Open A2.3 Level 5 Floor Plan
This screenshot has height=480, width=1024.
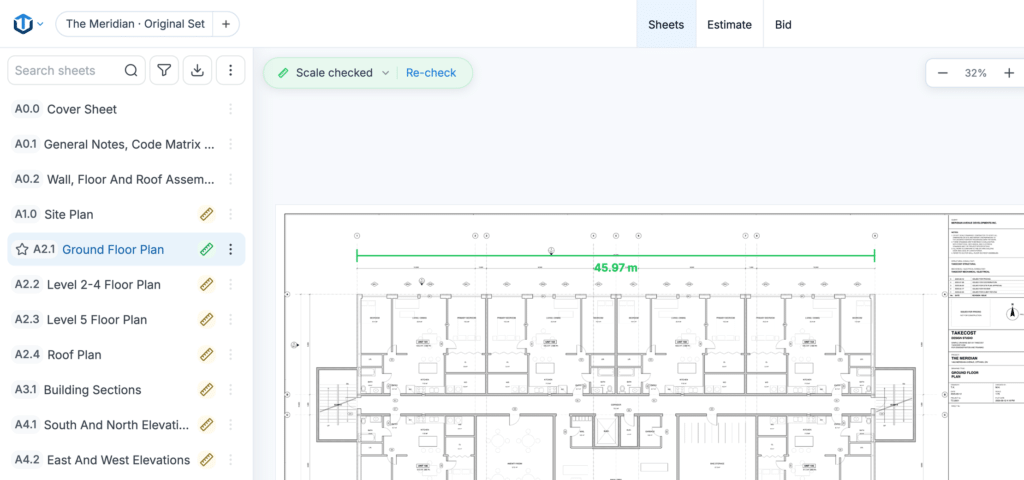point(126,319)
